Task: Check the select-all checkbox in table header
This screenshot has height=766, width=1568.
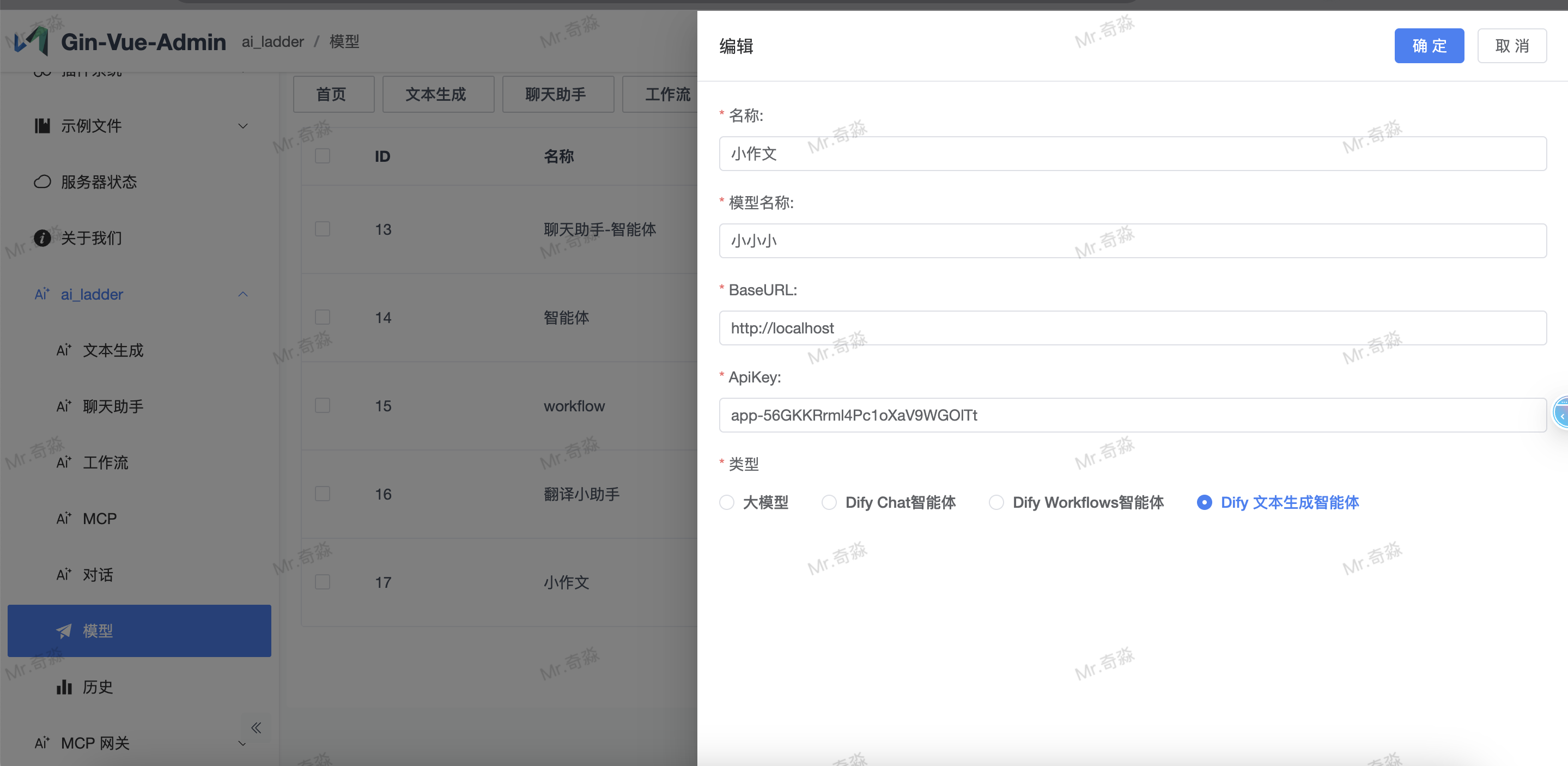Action: (x=322, y=155)
